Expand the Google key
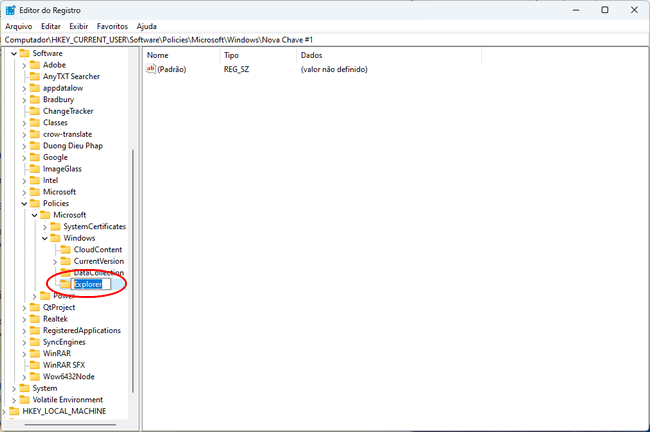Screen dimensions: 650x432 coord(24,158)
